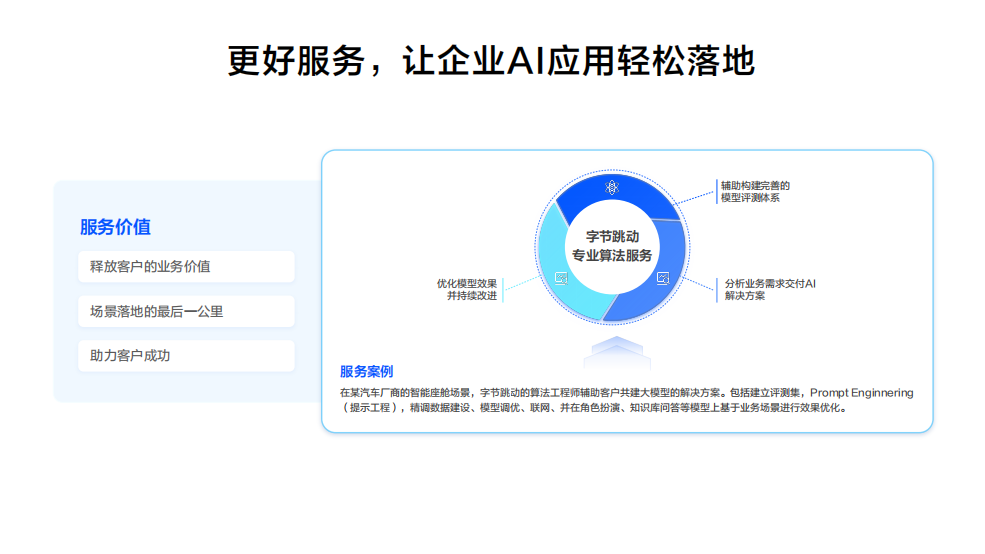985x554 pixels.
Task: Click the 辅助构建完善的模型评测体系 label
Action: [x=755, y=192]
